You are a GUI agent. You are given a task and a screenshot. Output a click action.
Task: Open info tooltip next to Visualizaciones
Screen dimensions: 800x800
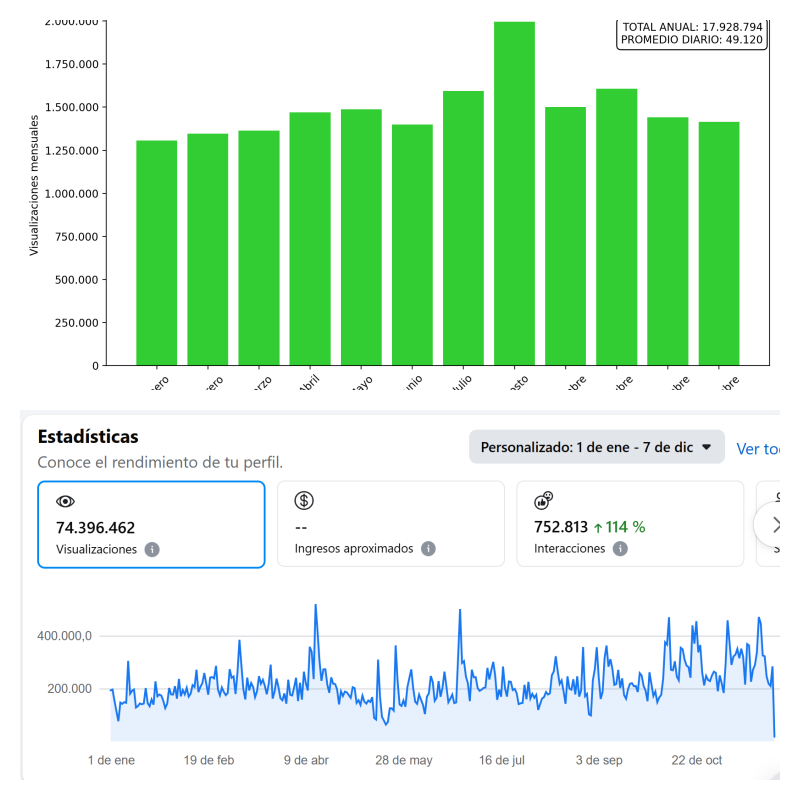pyautogui.click(x=152, y=549)
